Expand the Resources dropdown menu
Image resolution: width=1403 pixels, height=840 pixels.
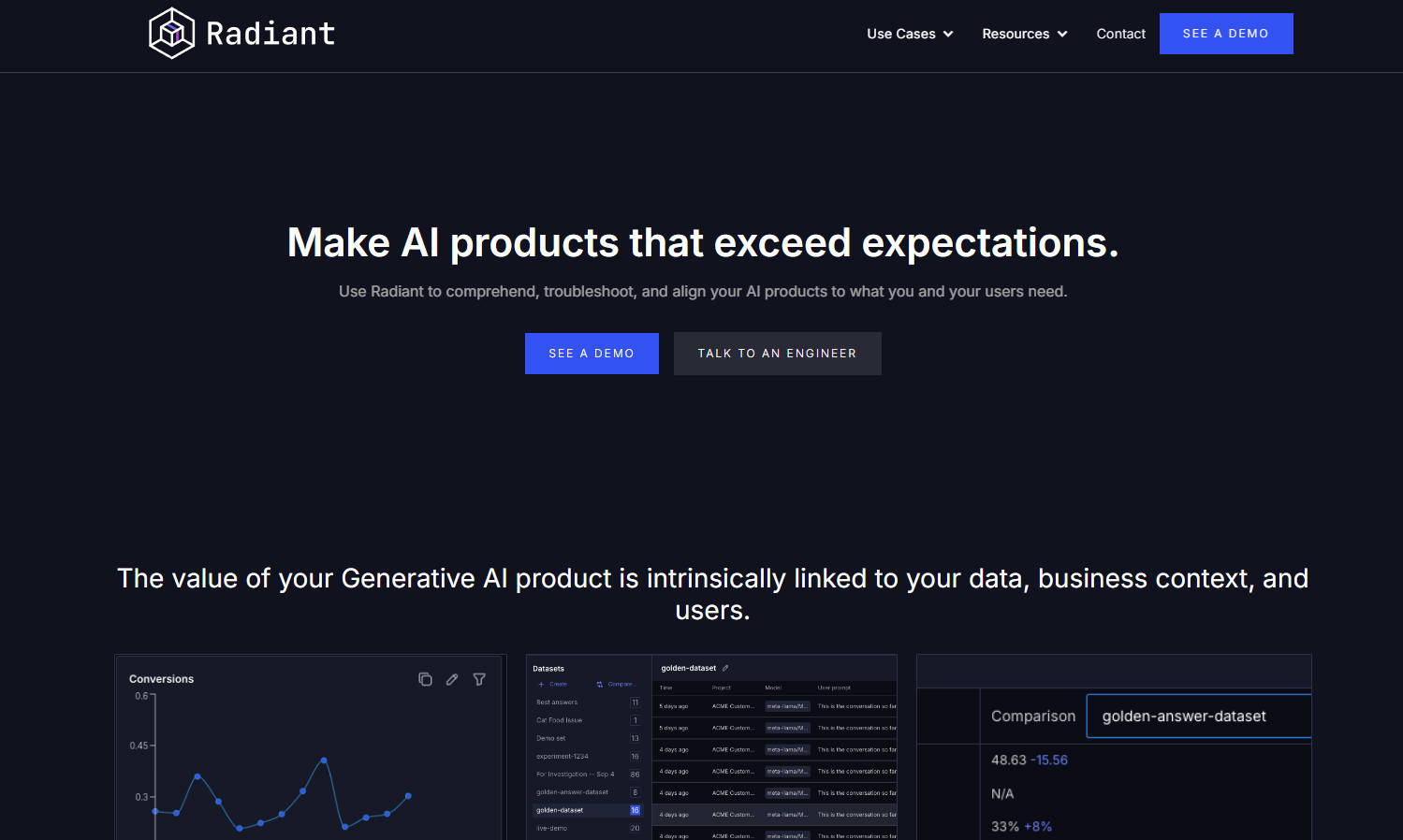coord(1024,34)
